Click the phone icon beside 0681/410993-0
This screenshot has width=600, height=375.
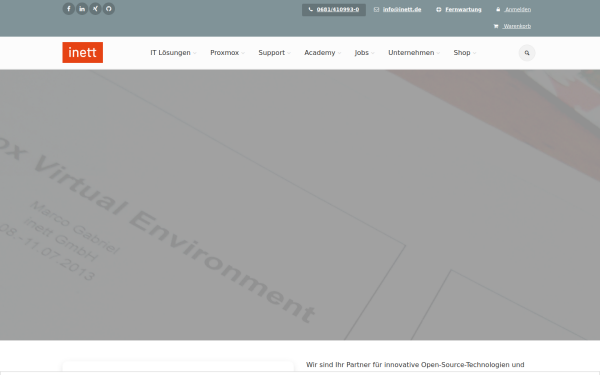click(310, 10)
